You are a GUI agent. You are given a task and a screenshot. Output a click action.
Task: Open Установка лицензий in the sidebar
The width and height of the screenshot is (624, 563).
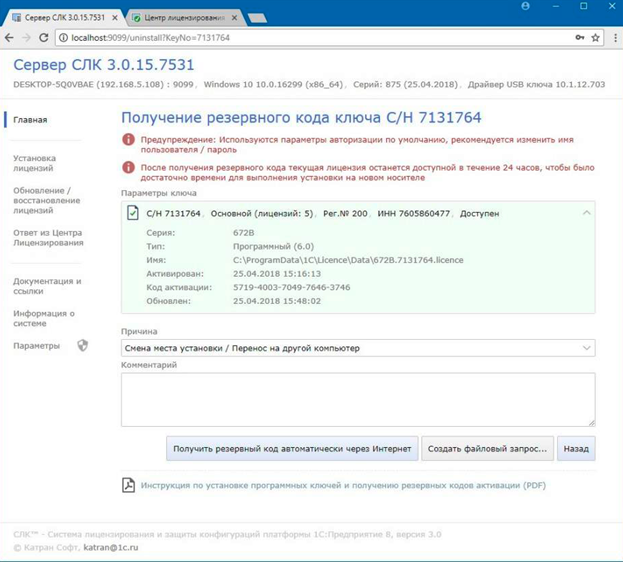pyautogui.click(x=35, y=163)
